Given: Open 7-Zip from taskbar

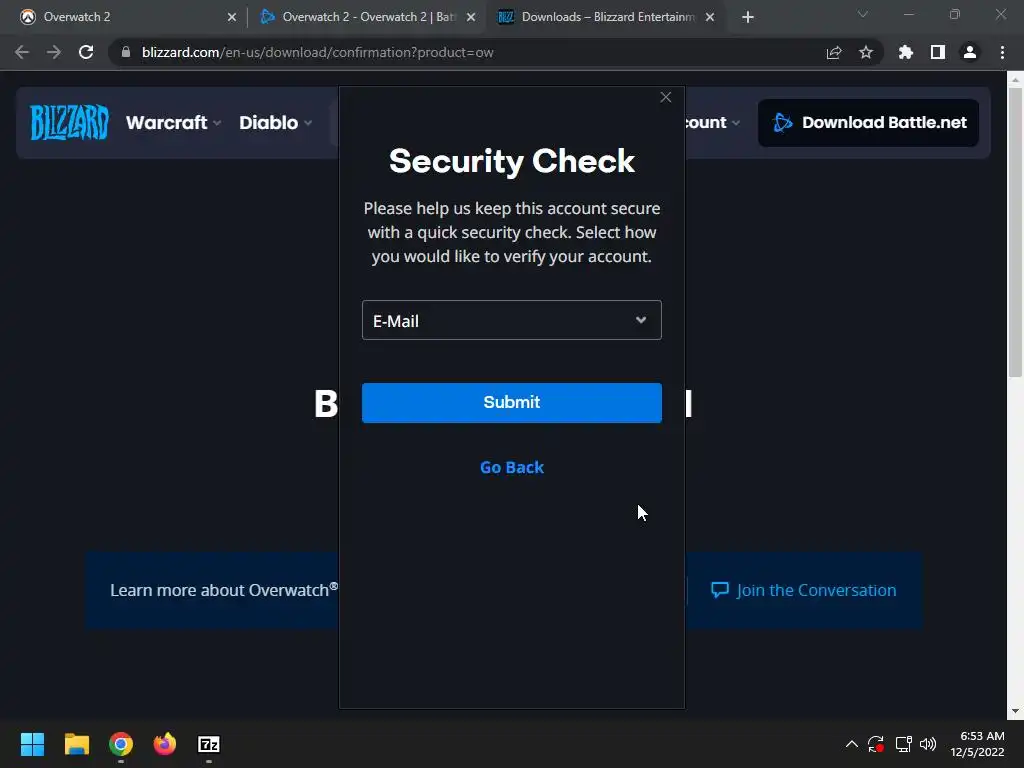Looking at the screenshot, I should coord(209,744).
